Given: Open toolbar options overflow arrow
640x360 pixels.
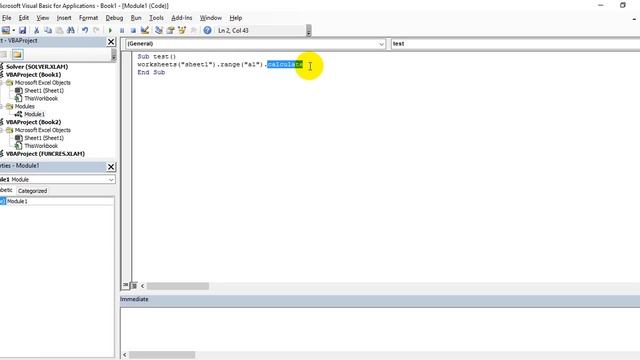Looking at the screenshot, I should pos(309,31).
